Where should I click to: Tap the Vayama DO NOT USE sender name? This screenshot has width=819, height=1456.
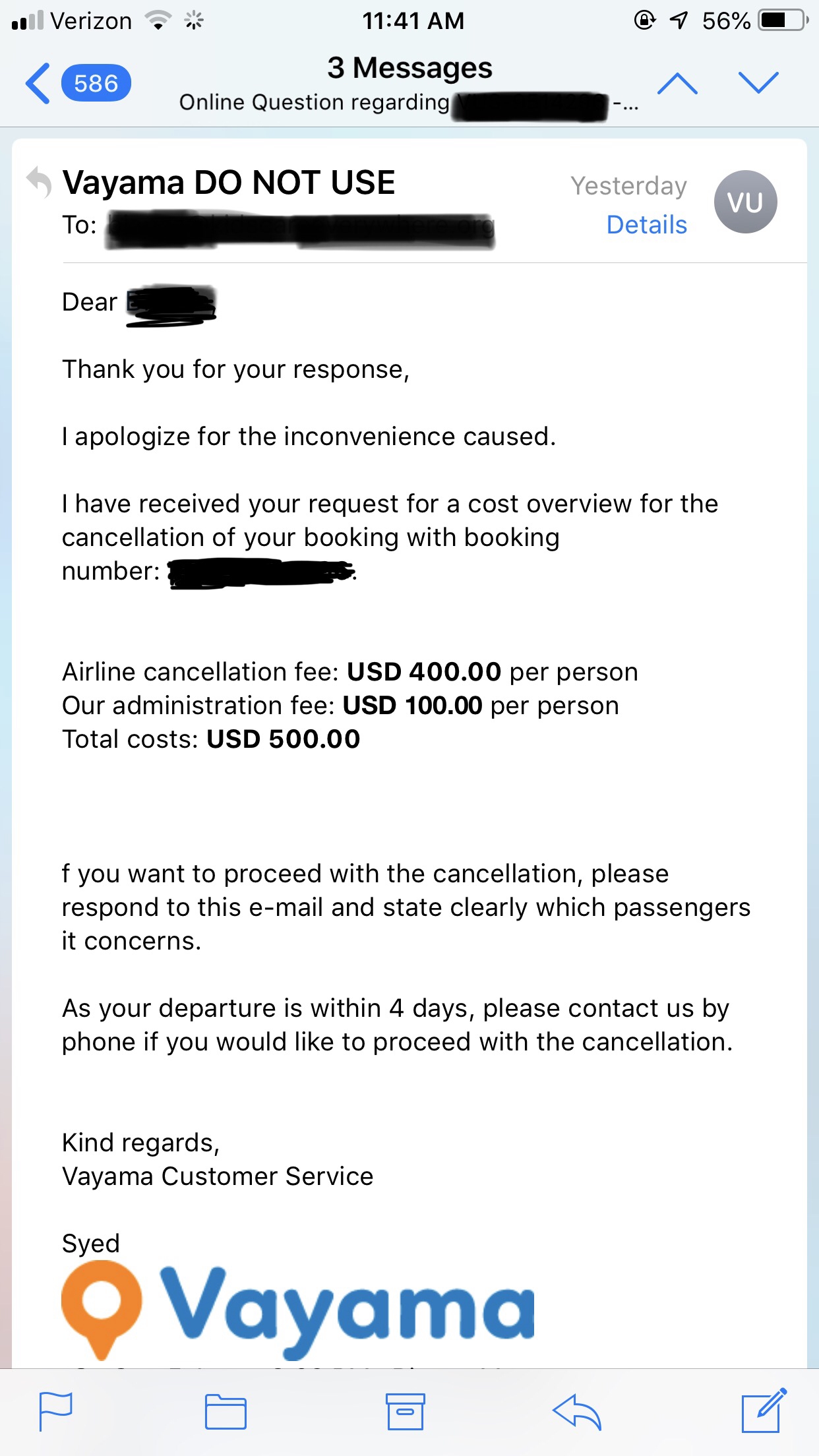pos(229,183)
